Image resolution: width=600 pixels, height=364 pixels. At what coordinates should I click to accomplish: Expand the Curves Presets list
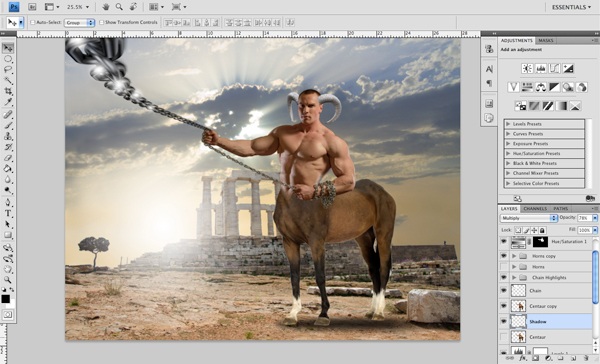(x=508, y=134)
